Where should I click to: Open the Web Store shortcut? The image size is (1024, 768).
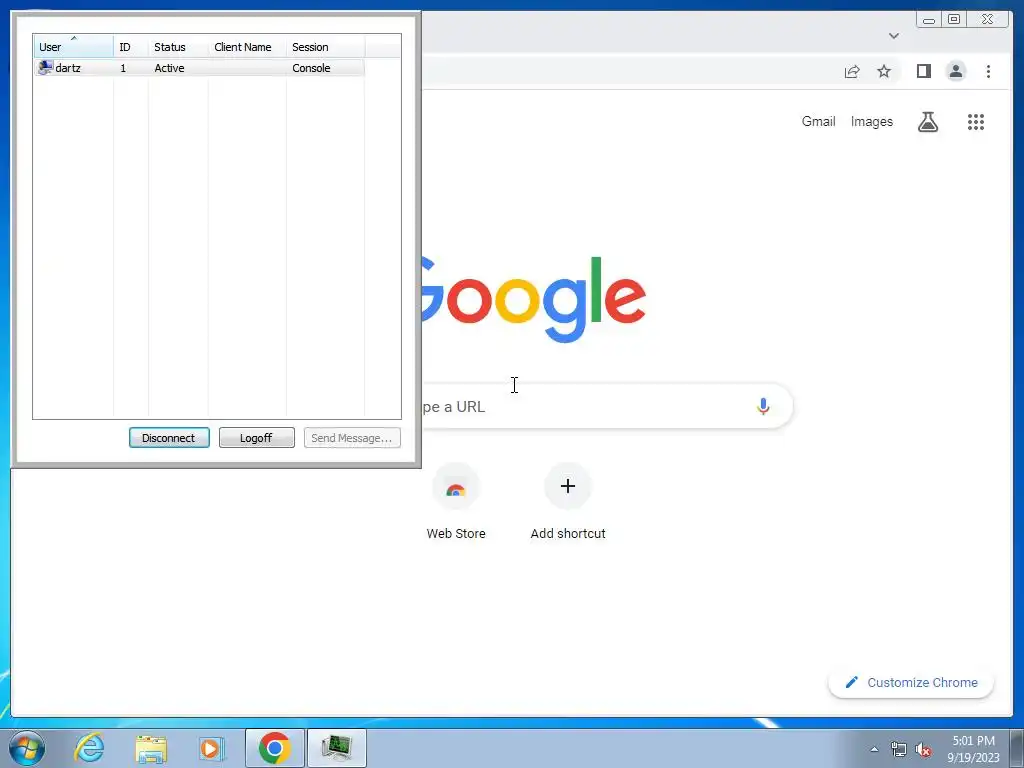[456, 502]
